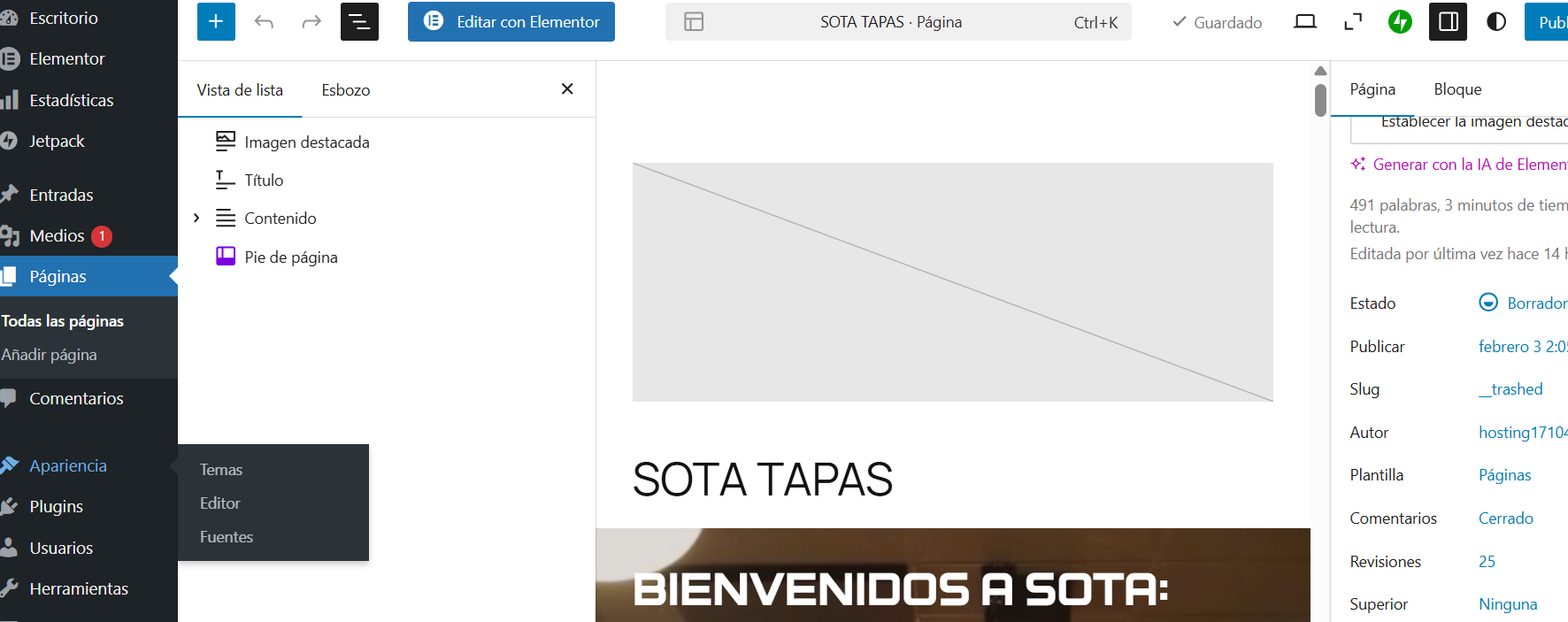Open the laptop preview device icon
Screen dimensions: 1568x622
[1305, 22]
